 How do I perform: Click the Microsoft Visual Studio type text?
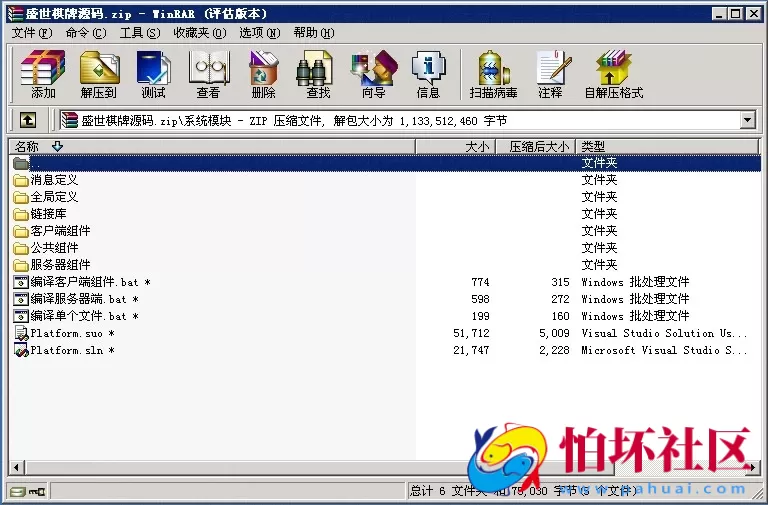coord(664,350)
